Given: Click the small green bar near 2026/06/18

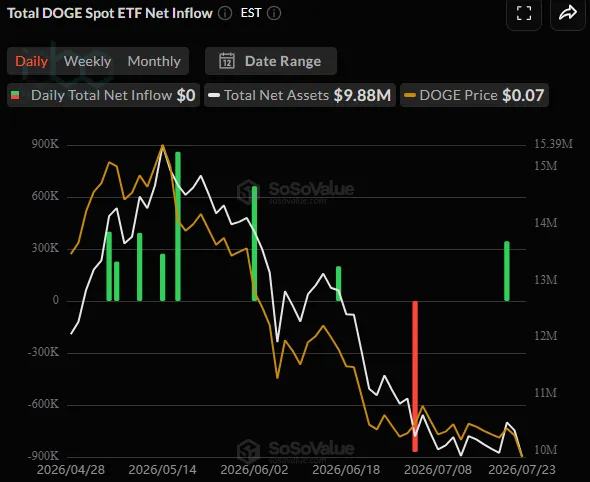Looking at the screenshot, I should tap(338, 283).
